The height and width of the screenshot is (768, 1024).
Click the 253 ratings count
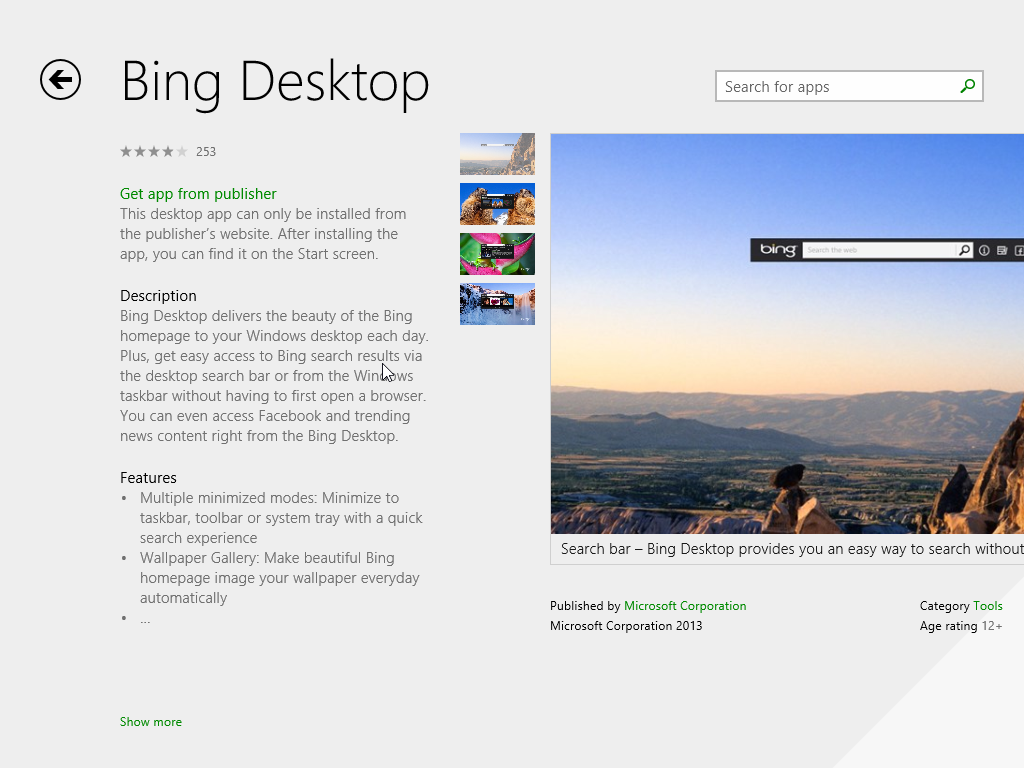206,151
